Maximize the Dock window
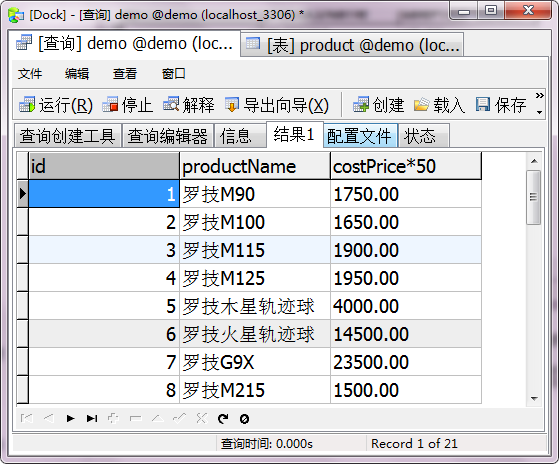This screenshot has height=464, width=559. (x=491, y=11)
